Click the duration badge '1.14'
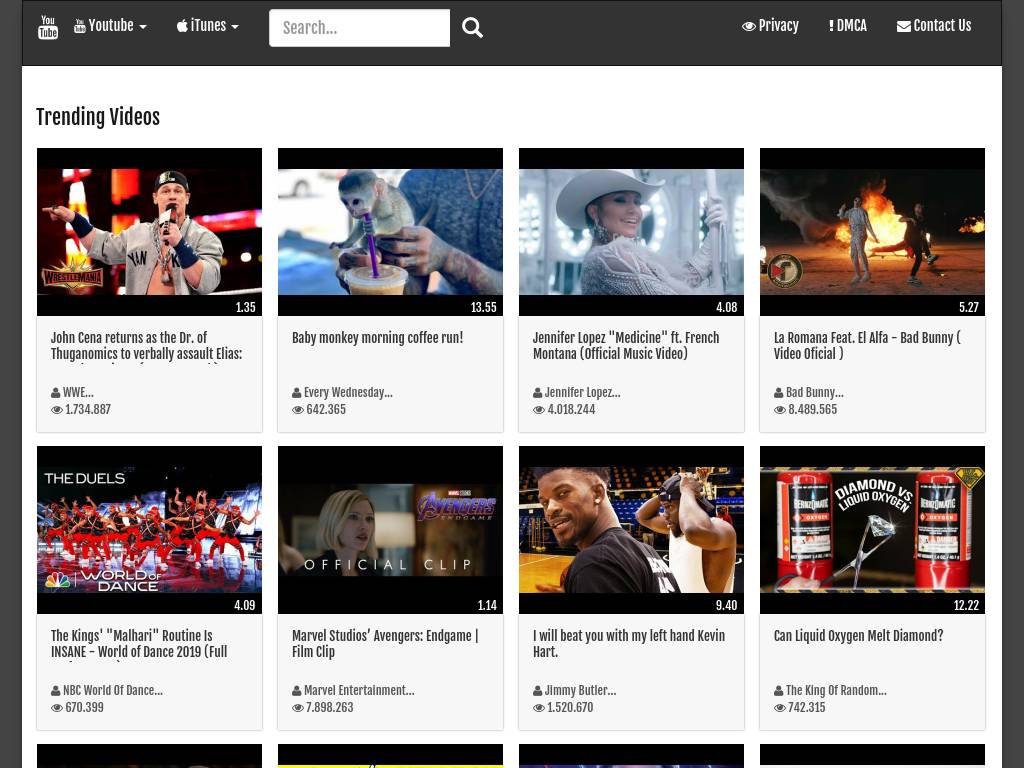 (487, 605)
